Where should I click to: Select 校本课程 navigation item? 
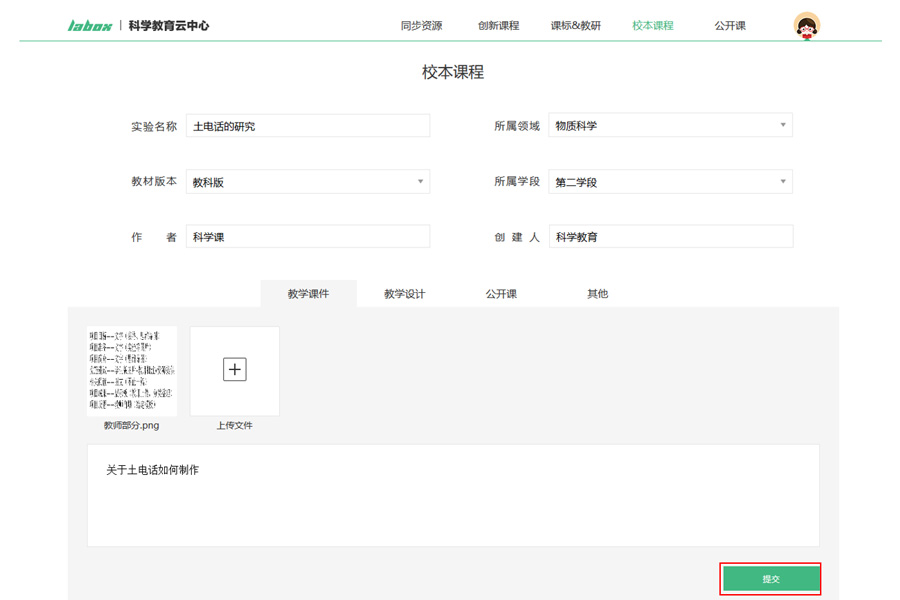point(653,26)
